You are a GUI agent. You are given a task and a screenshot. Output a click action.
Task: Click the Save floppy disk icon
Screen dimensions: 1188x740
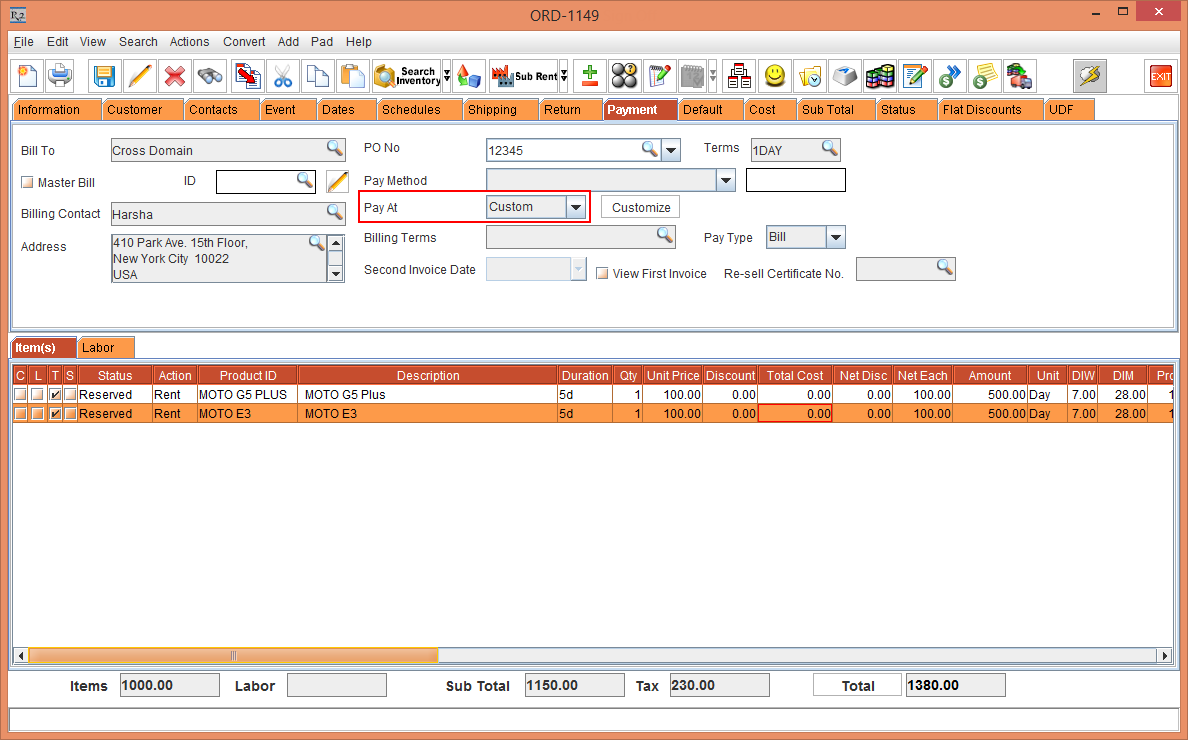[104, 76]
